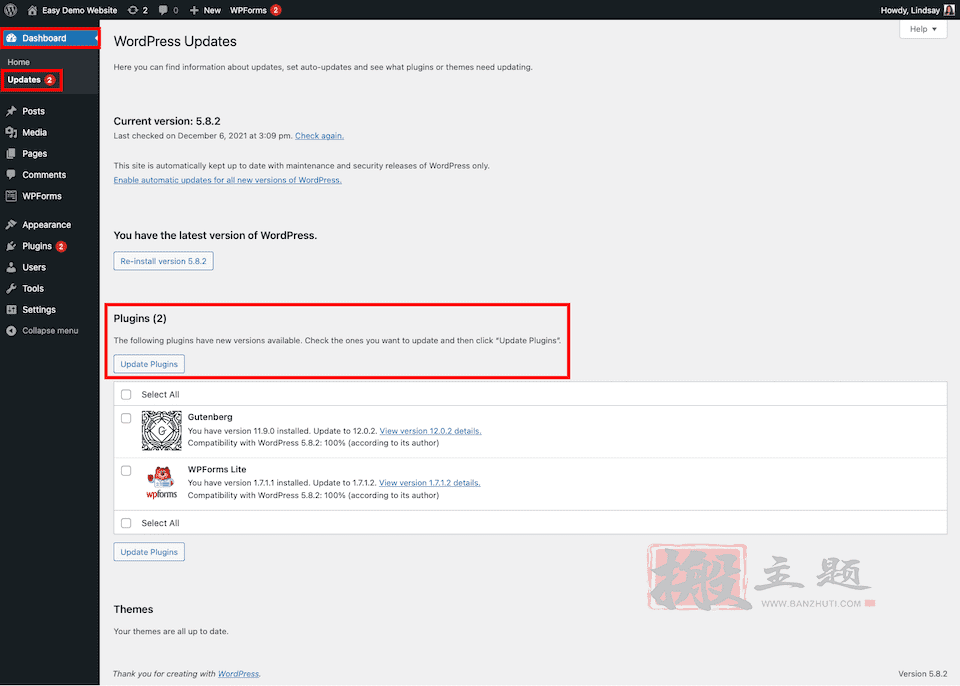Click the WPForms notification badge in admin bar
Screen dimensions: 960x686
(x=276, y=10)
